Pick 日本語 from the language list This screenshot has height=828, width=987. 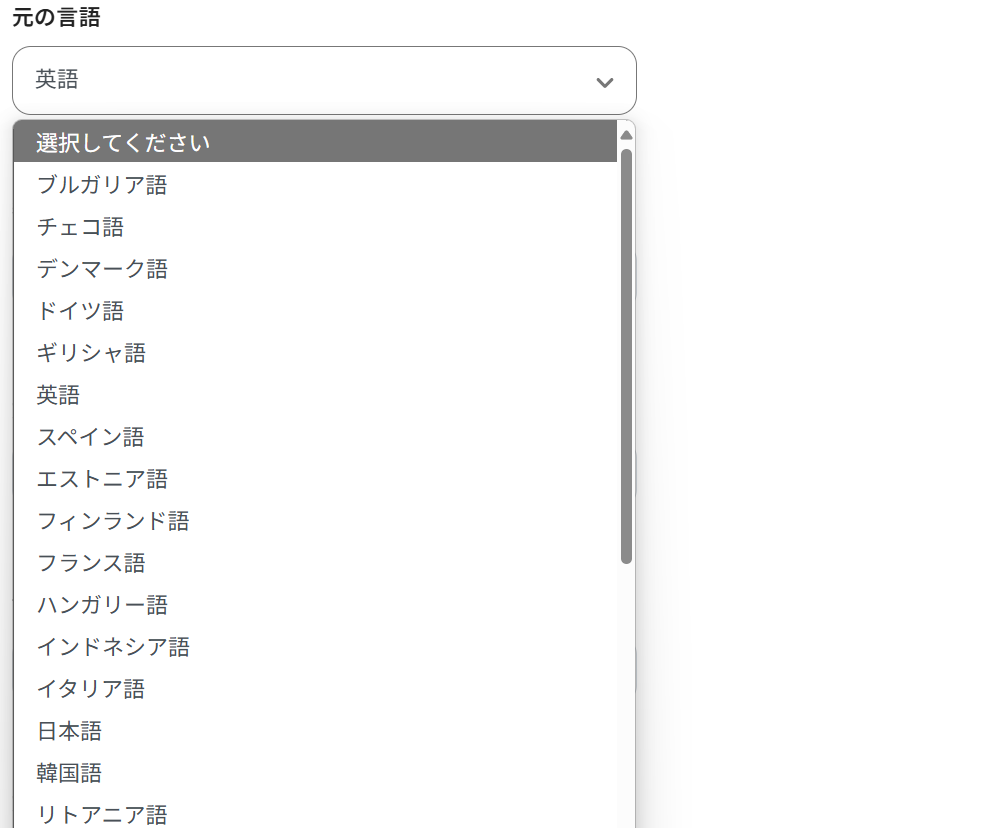coord(315,731)
